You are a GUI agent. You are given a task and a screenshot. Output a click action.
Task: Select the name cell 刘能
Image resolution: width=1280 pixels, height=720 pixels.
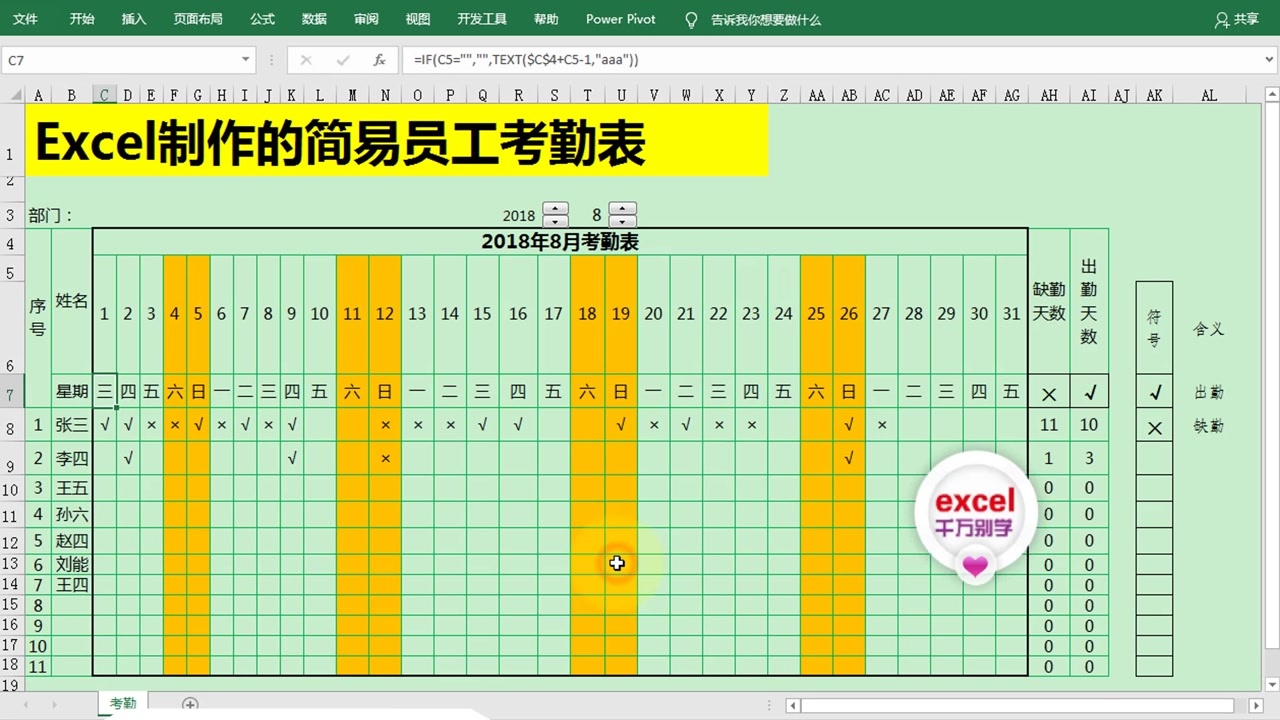pyautogui.click(x=72, y=565)
